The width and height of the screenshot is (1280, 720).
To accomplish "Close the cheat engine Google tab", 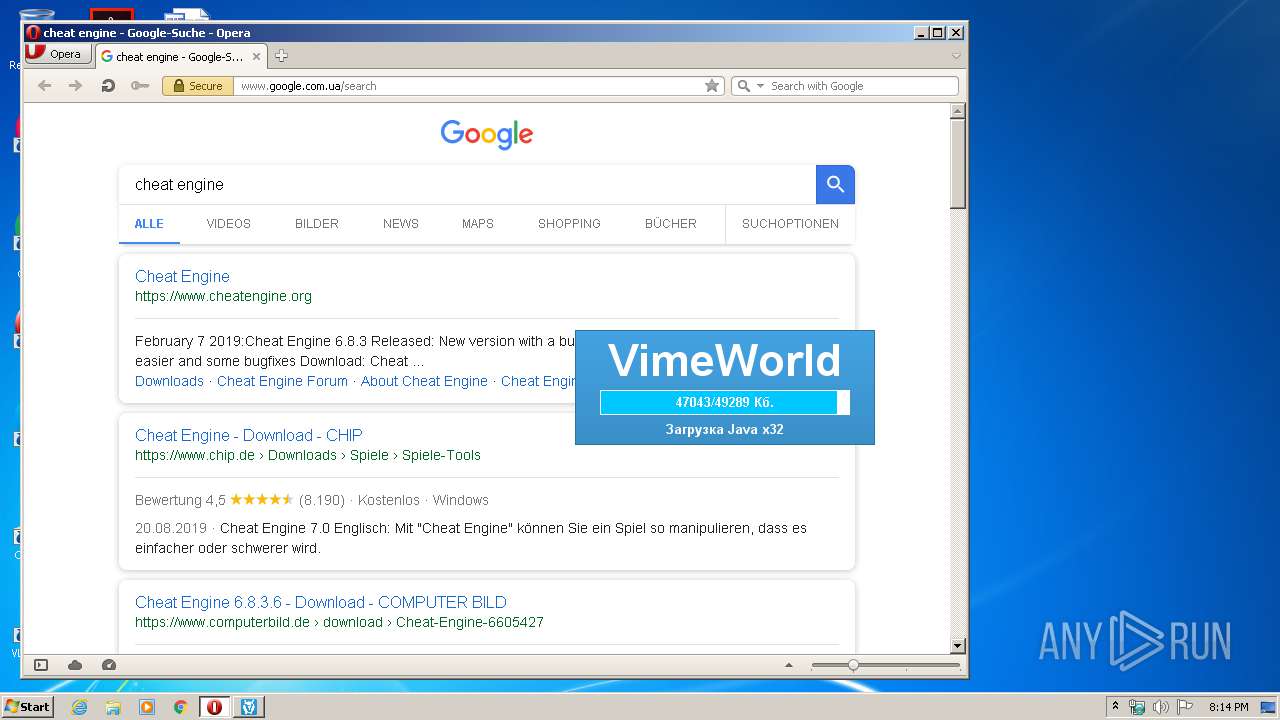I will click(257, 57).
